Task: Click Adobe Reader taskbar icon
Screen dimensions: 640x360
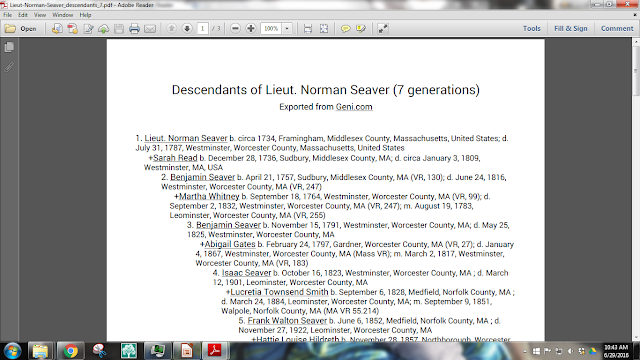Action: click(x=215, y=351)
